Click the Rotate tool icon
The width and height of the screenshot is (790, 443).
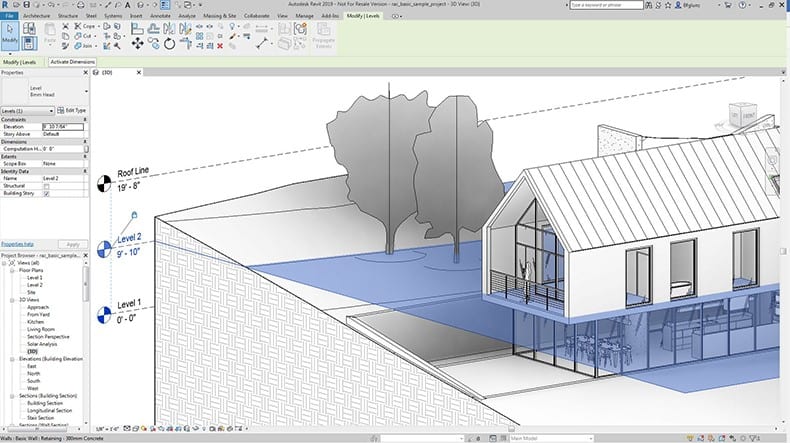pos(168,43)
